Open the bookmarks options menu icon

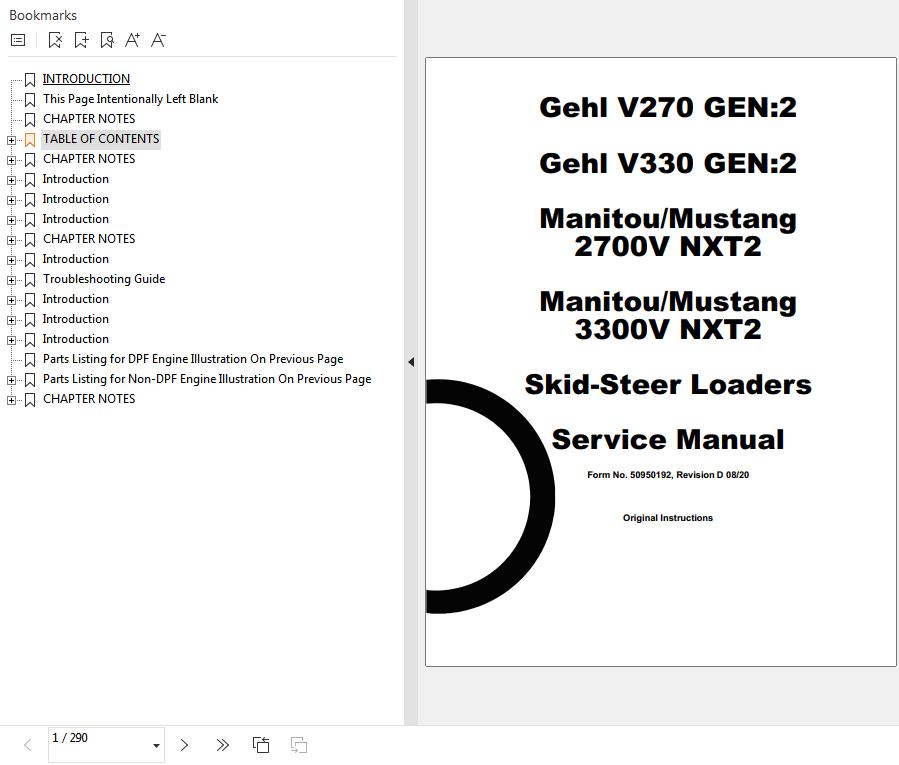pyautogui.click(x=18, y=40)
